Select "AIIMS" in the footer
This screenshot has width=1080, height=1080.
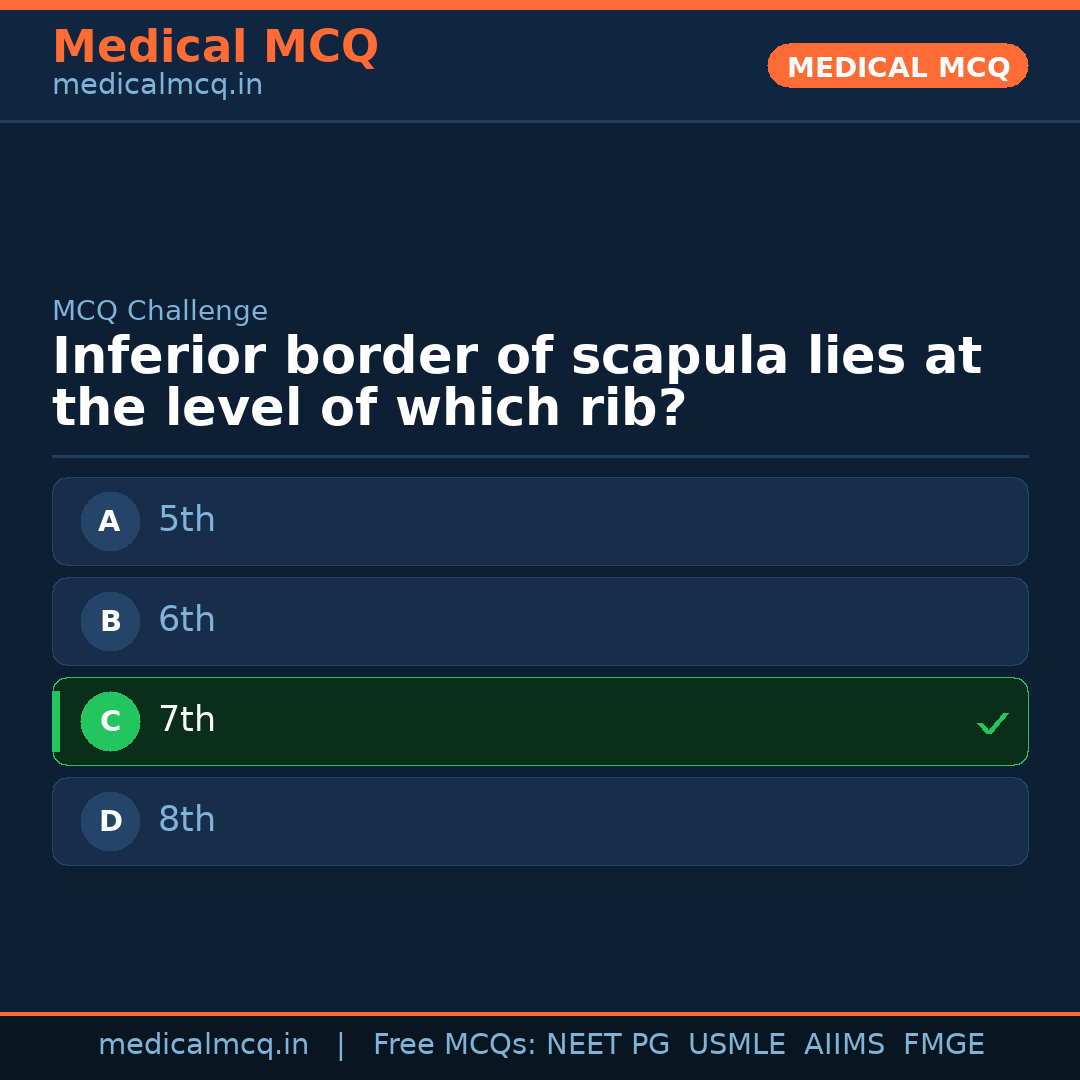[x=844, y=1045]
